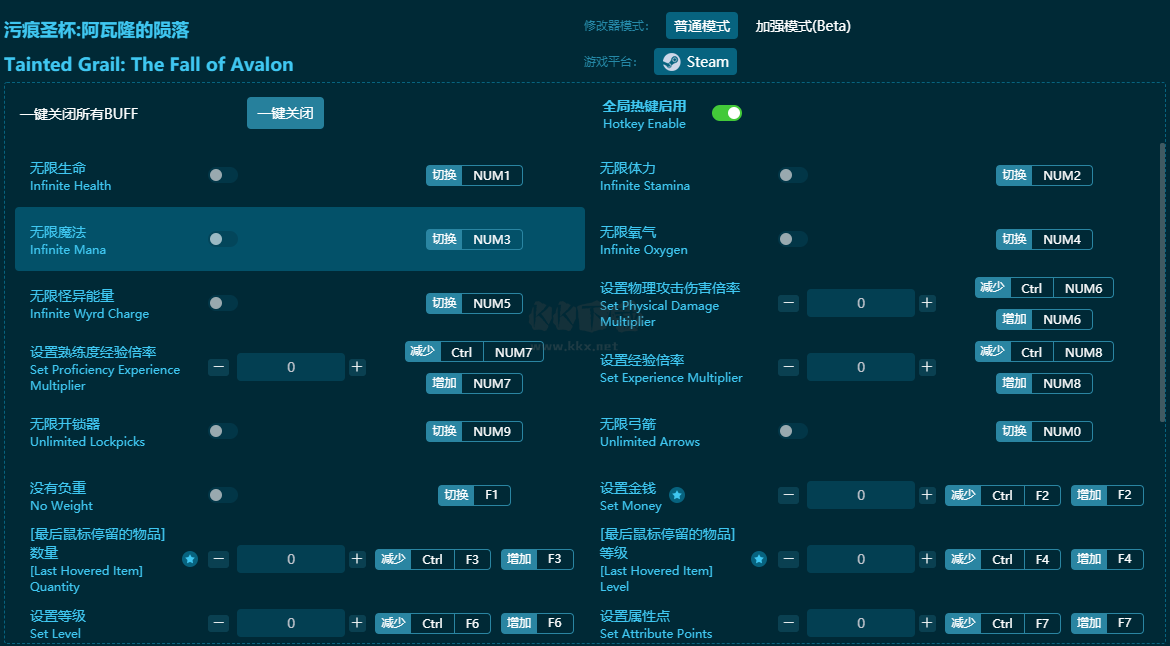Viewport: 1170px width, 646px height.
Task: Click Set Money value field
Action: [861, 495]
